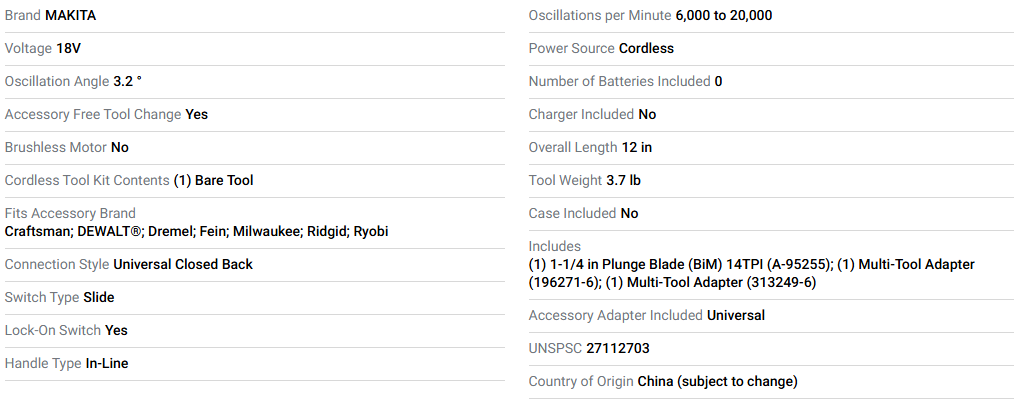Select Number of Batteries Included 0
The height and width of the screenshot is (399, 1014).
(x=718, y=81)
